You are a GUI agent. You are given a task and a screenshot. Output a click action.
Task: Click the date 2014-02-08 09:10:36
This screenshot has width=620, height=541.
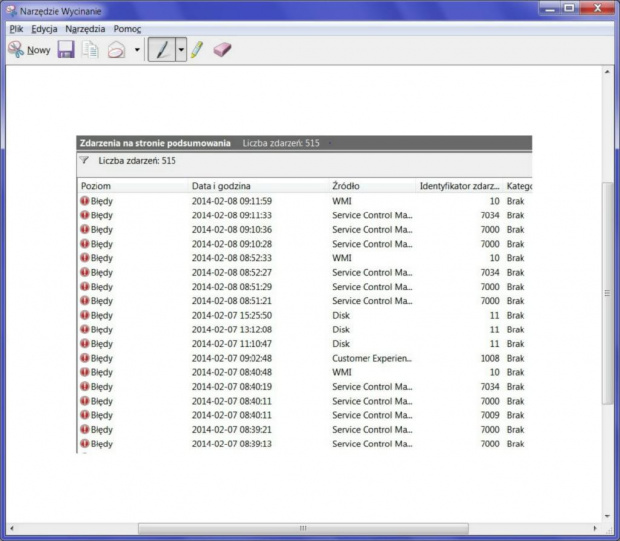232,229
